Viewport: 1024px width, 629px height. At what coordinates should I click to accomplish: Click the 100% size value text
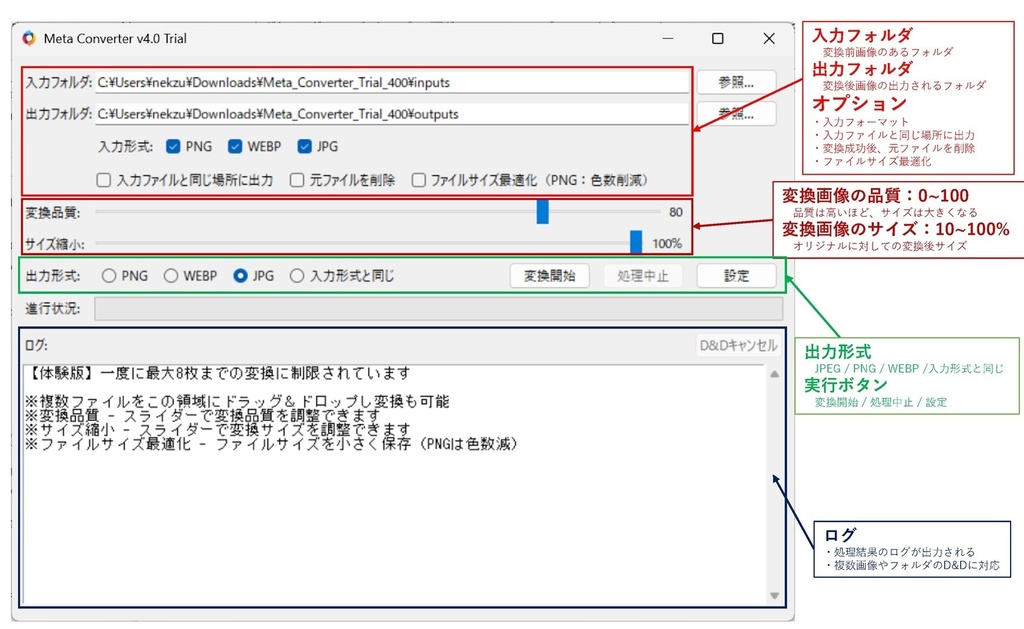667,243
